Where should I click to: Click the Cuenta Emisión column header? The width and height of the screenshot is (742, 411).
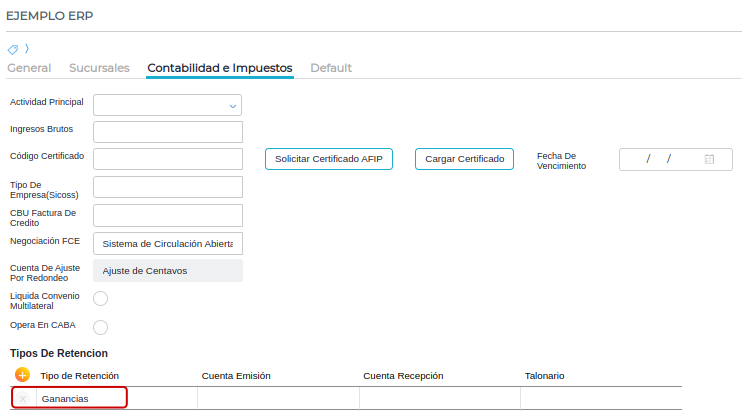click(236, 376)
